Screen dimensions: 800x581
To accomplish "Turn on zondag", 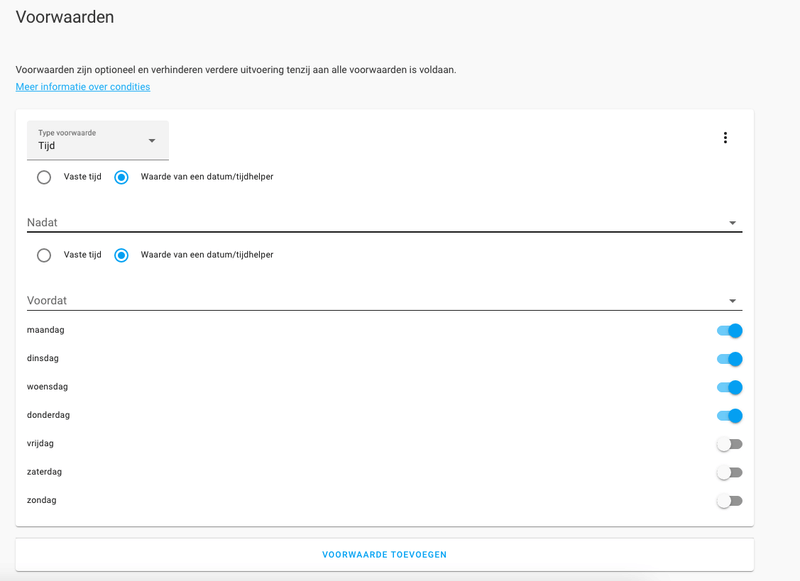I will [x=729, y=500].
